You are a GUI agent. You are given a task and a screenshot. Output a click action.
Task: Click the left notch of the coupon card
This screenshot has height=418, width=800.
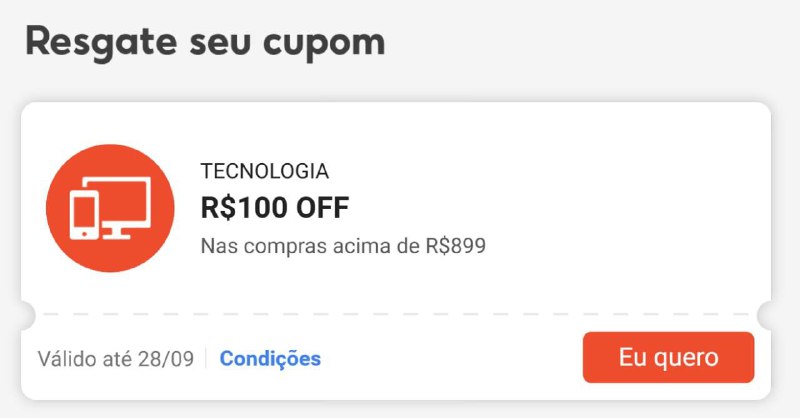point(27,316)
